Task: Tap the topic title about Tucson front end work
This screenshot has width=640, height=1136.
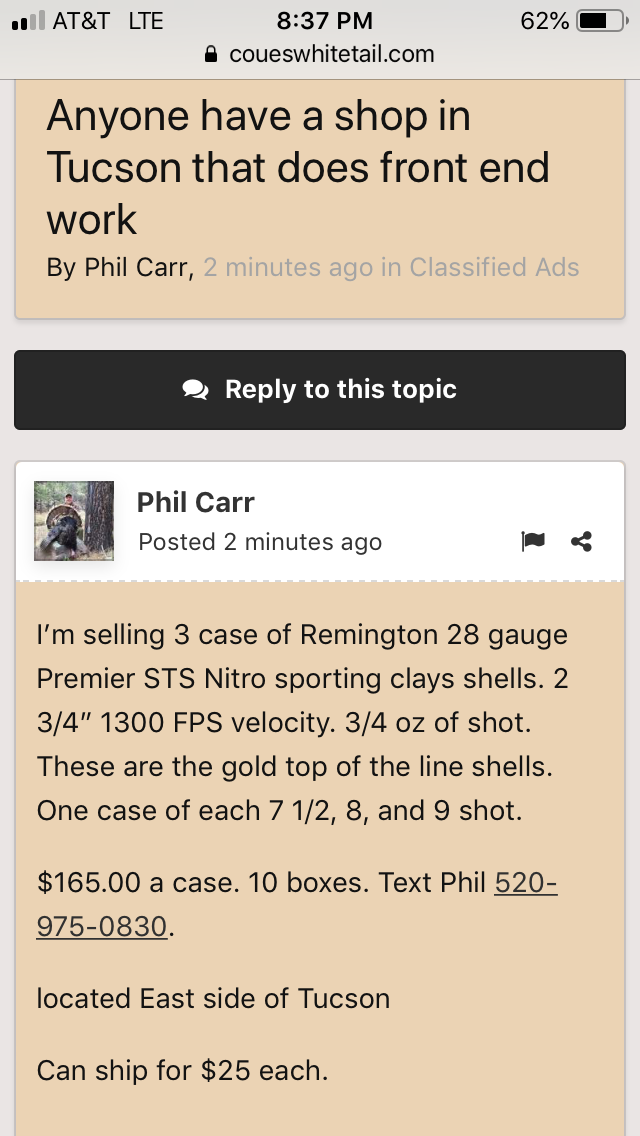Action: point(298,167)
